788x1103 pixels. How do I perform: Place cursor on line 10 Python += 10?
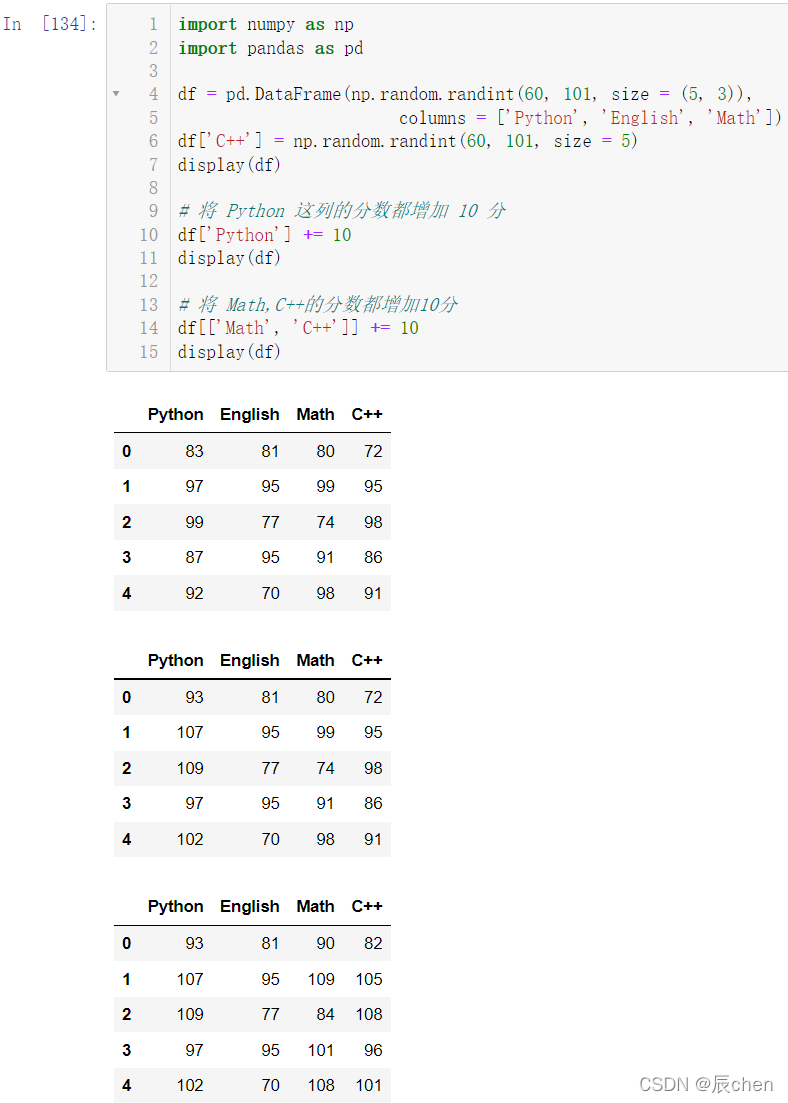point(265,235)
